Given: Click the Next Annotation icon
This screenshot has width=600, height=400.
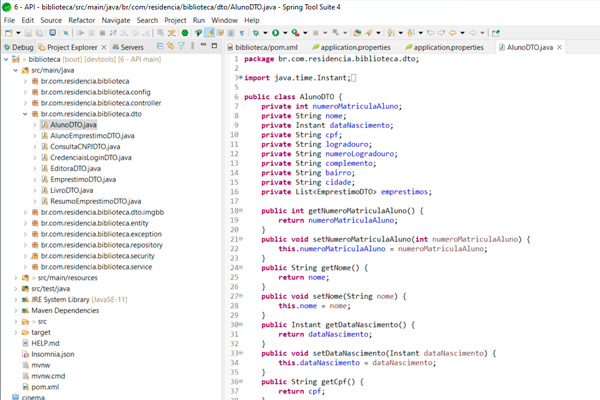Looking at the screenshot, I should point(390,33).
